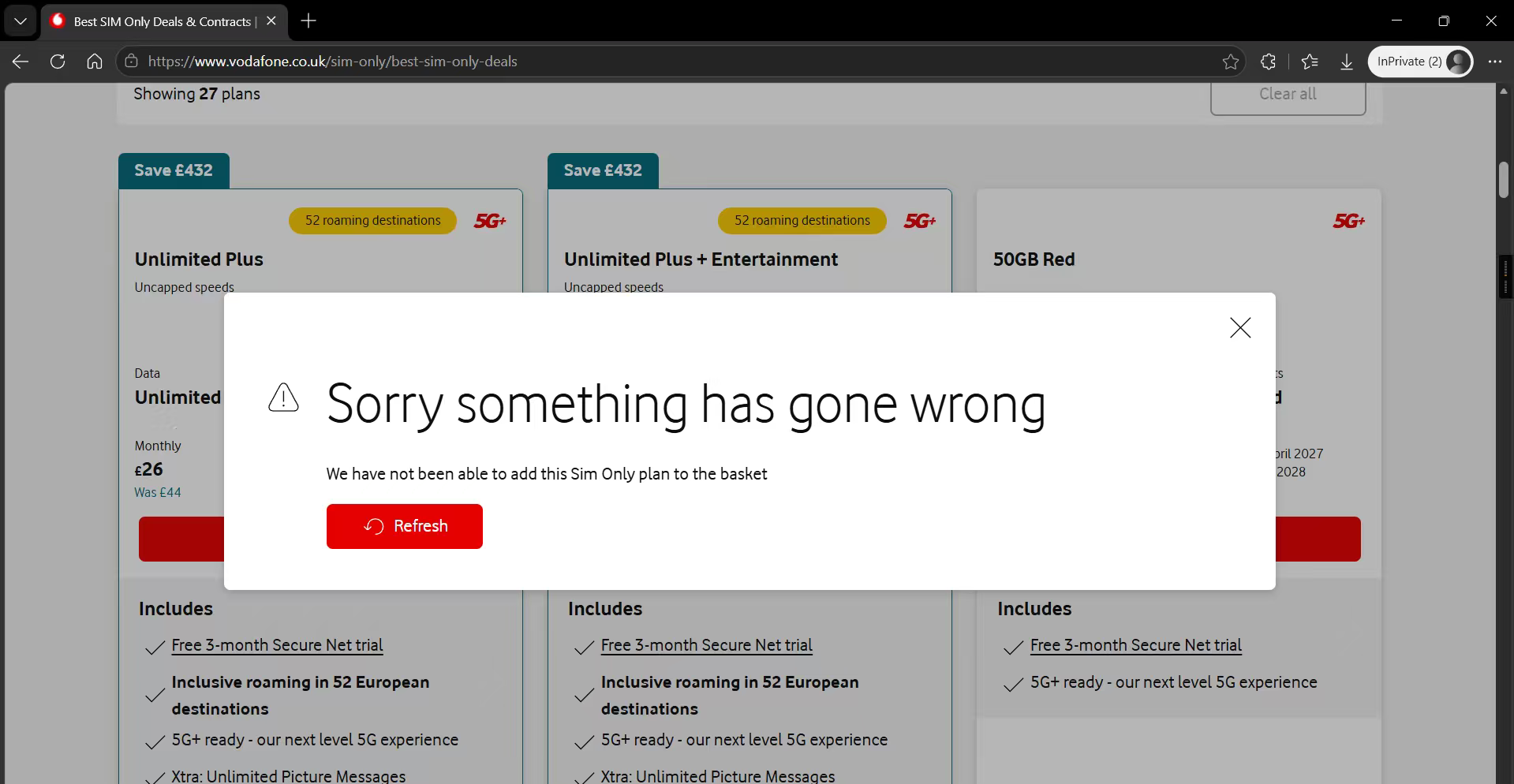Open browser extensions puzzle icon

[1269, 62]
